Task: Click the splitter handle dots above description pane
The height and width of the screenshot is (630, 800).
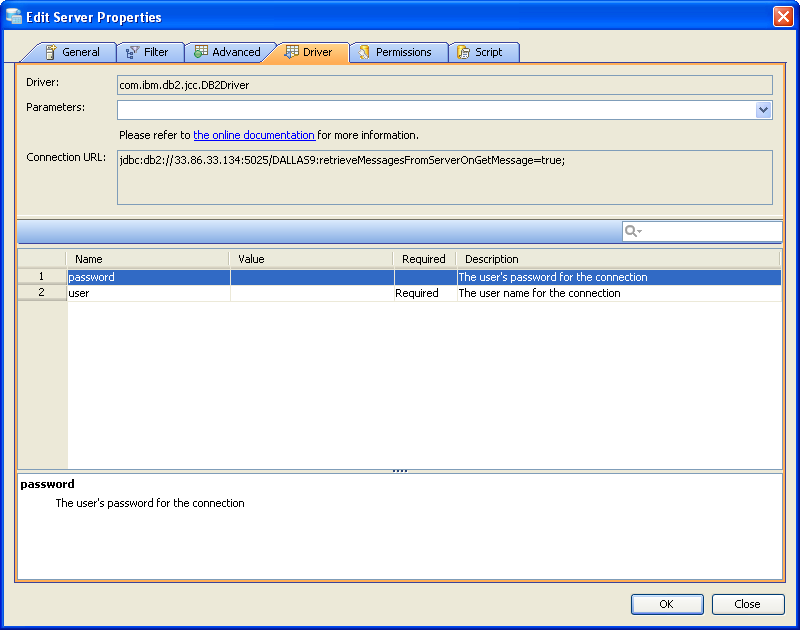Action: (400, 471)
